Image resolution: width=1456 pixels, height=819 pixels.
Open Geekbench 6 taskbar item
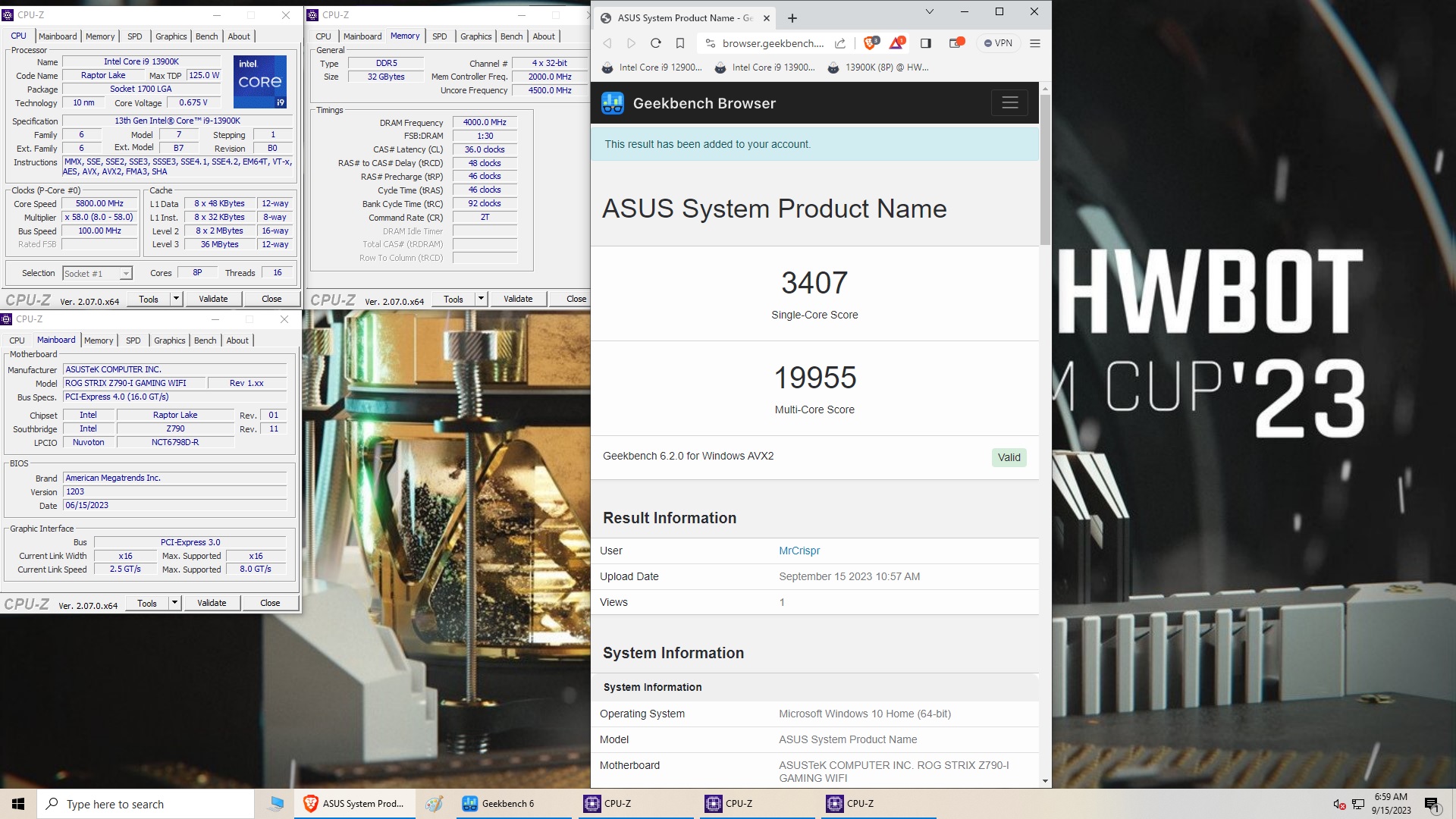pyautogui.click(x=513, y=804)
